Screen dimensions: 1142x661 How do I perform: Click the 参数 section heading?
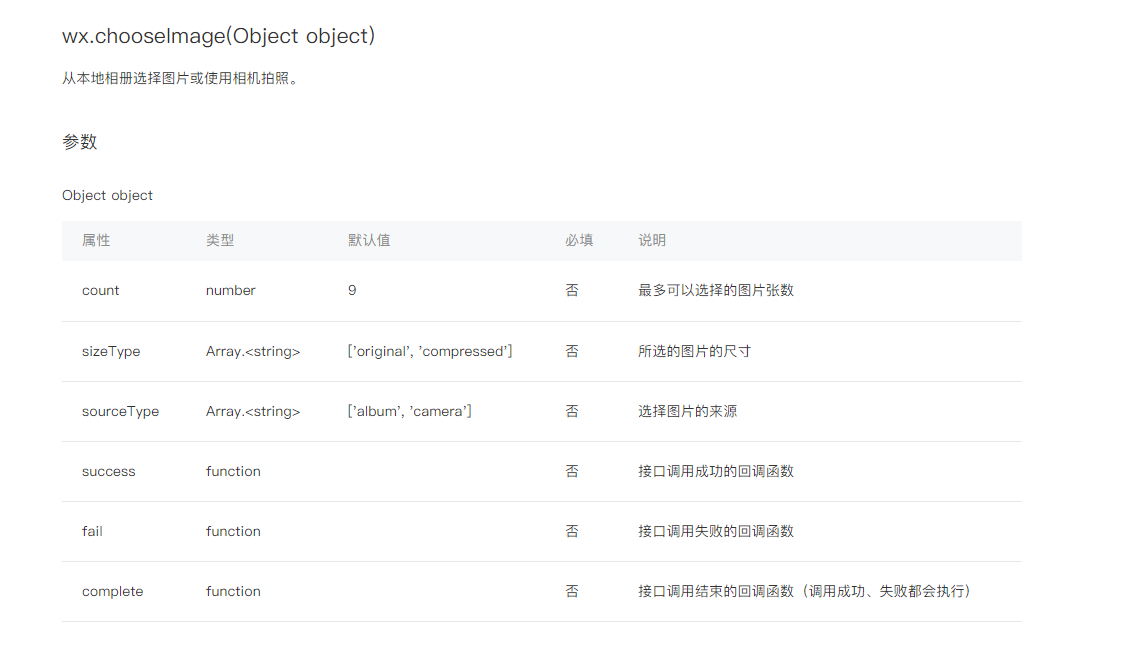click(x=80, y=142)
